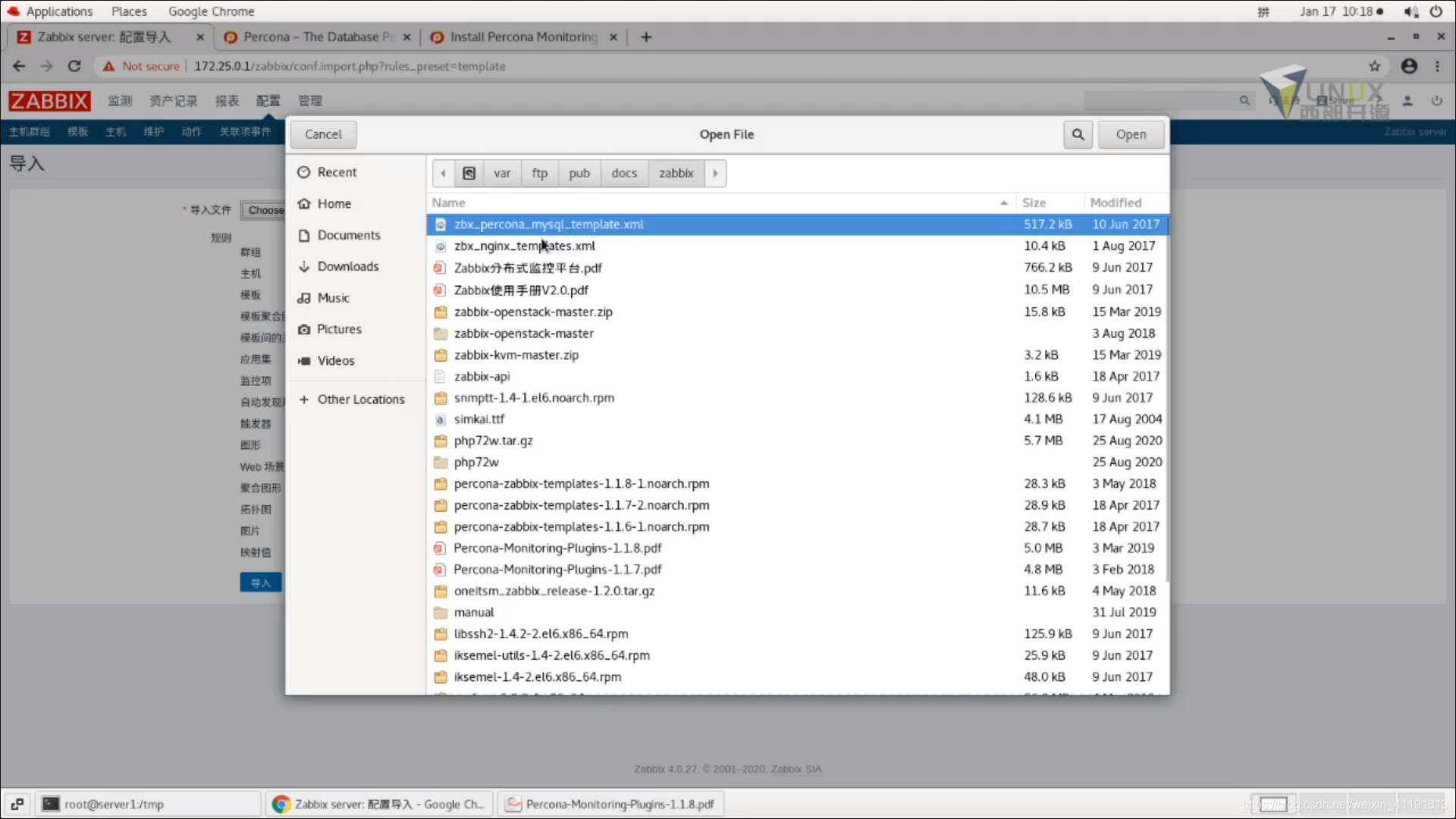Click the blue 导入 import button
This screenshot has width=1456, height=819.
point(261,582)
